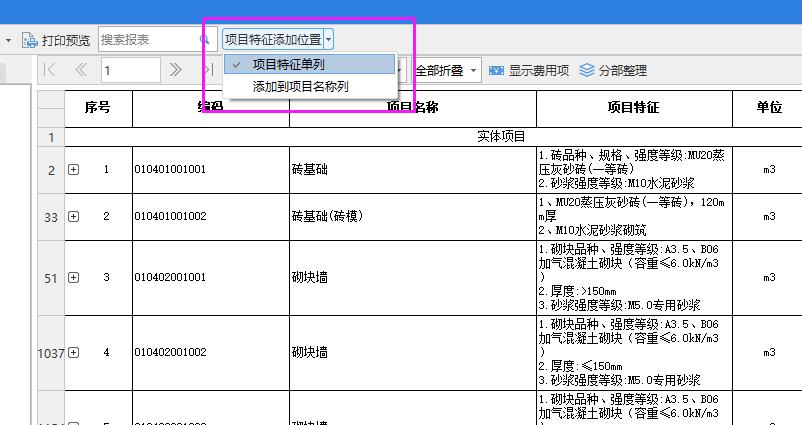Click the print preview icon
This screenshot has width=802, height=425.
point(30,40)
